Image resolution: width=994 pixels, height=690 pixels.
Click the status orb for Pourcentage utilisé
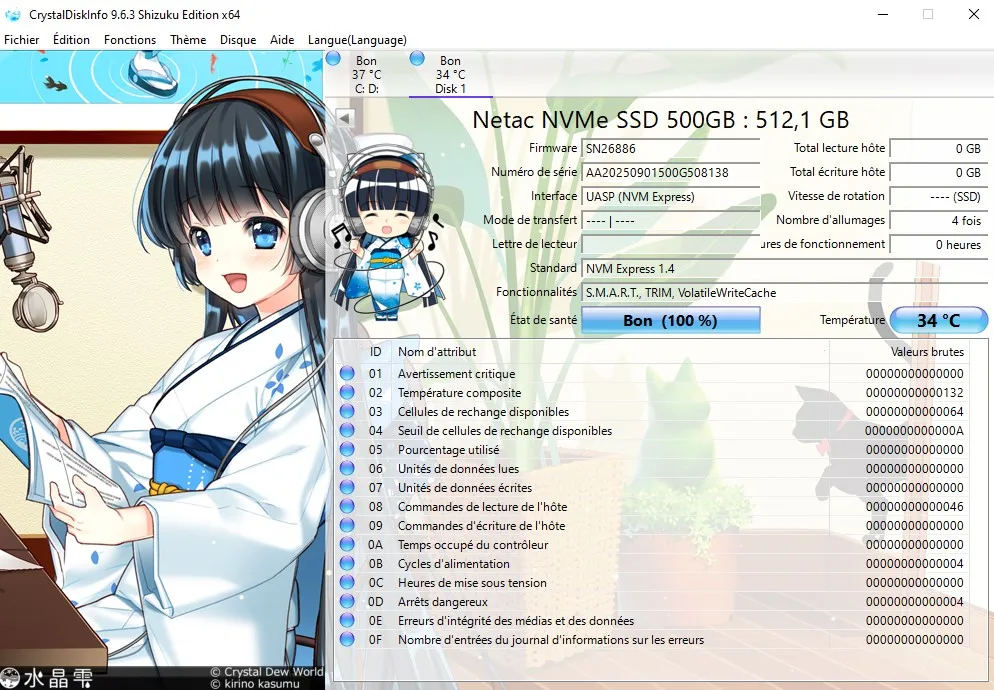[347, 450]
